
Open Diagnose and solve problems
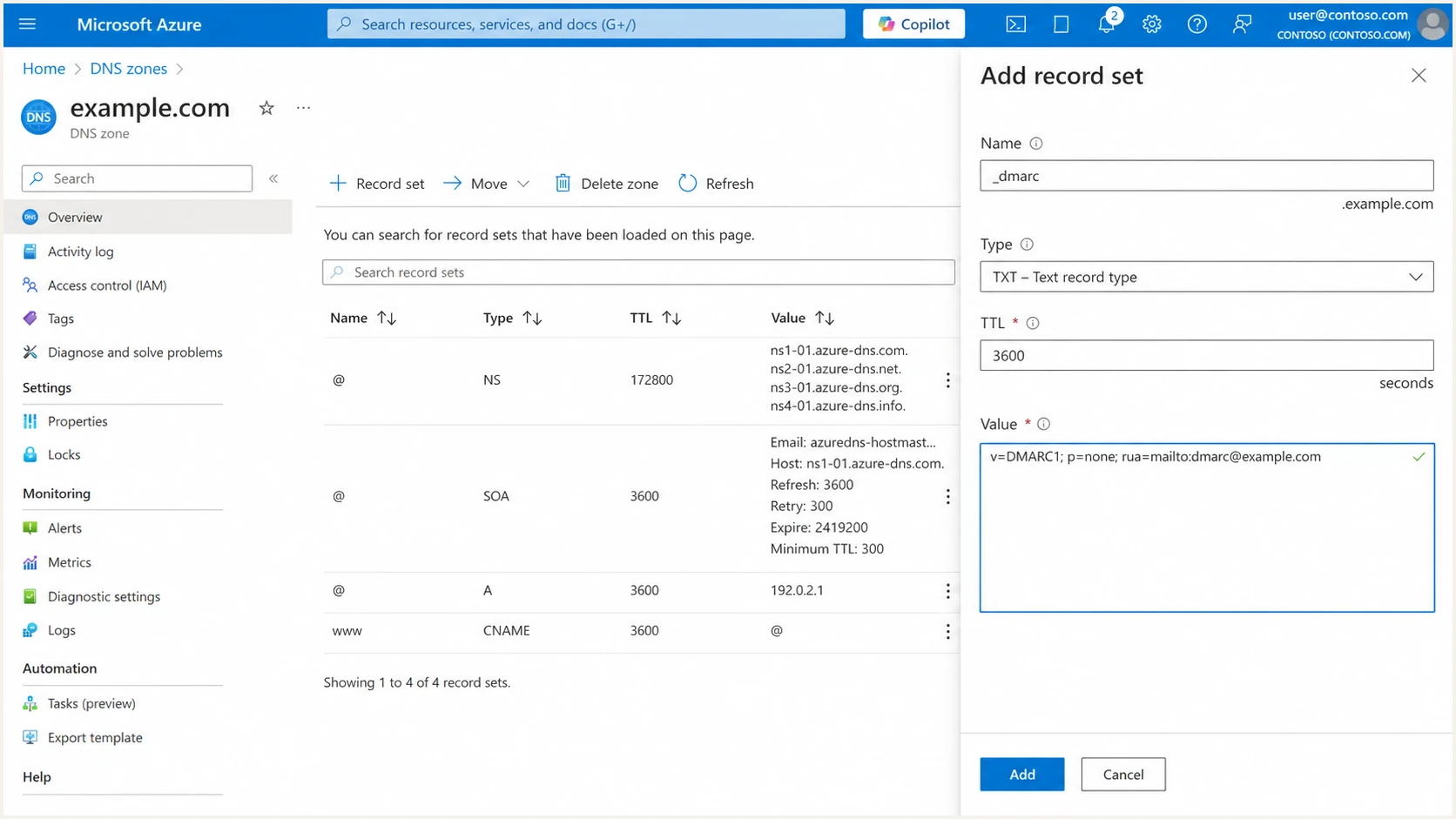[x=135, y=352]
